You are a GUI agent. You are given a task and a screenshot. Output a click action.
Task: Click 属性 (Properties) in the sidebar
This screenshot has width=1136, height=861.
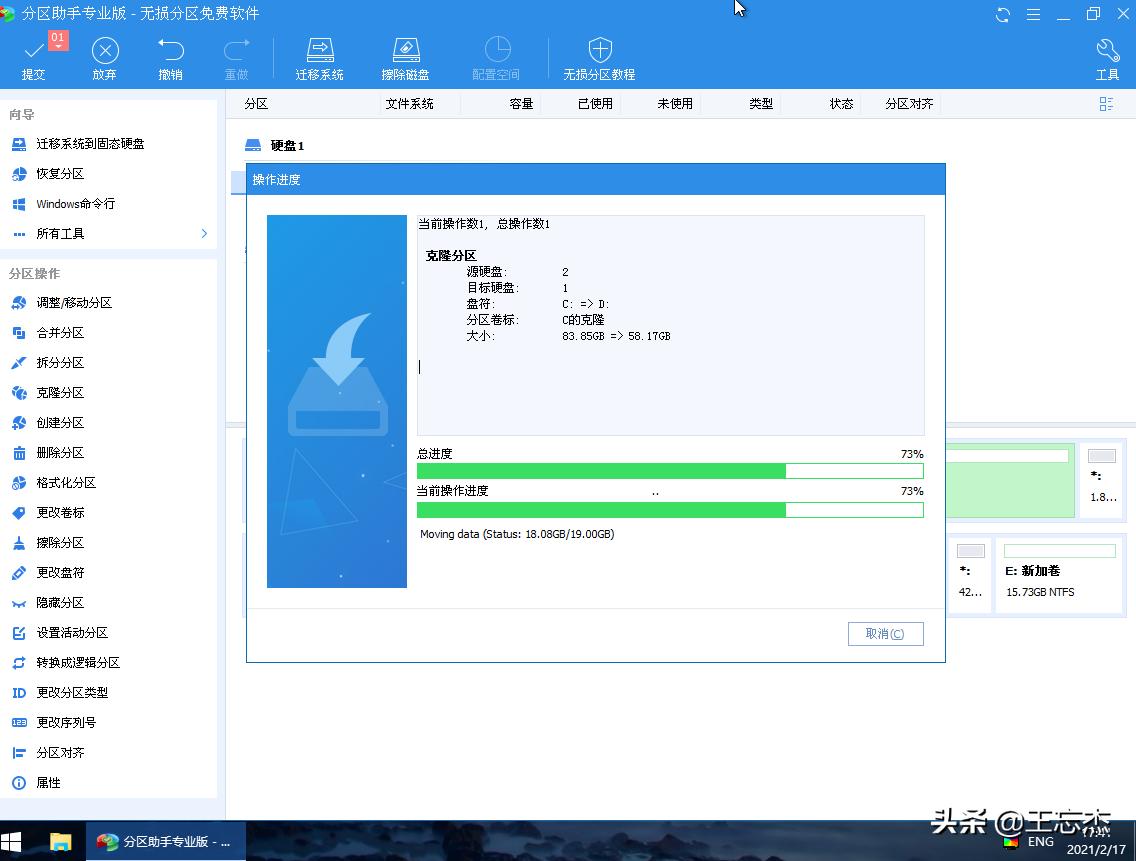click(x=48, y=783)
